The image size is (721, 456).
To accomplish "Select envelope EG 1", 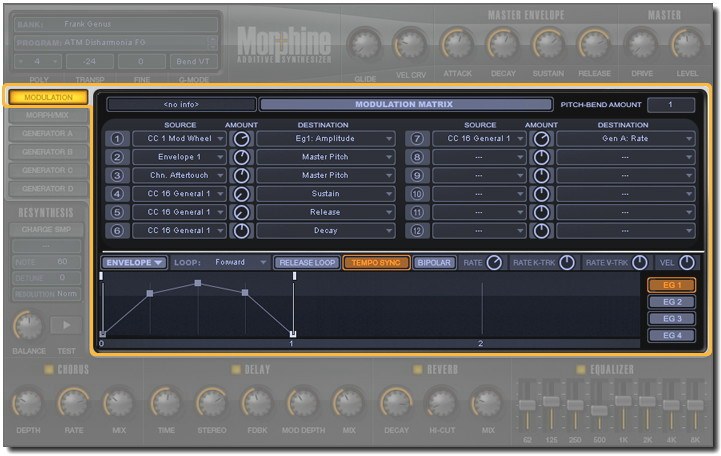I will click(x=672, y=285).
